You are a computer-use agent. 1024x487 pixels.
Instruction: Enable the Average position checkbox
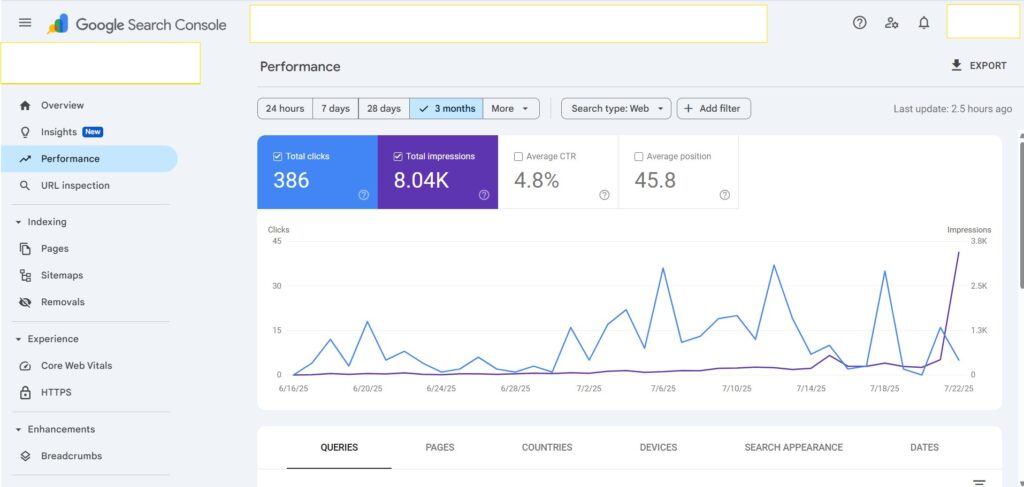[639, 157]
